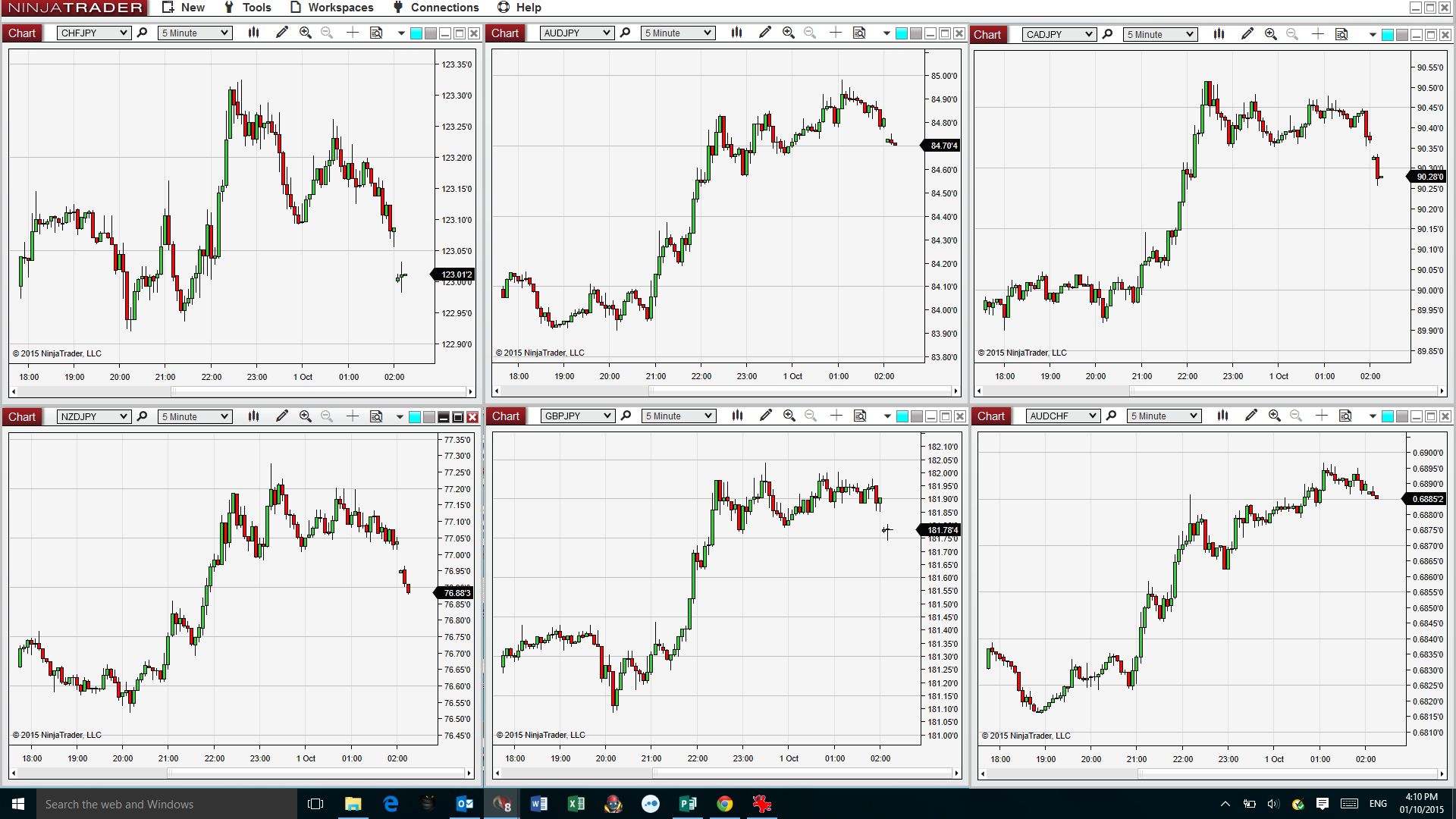Click zoom out icon on GBPJPY chart

click(x=811, y=416)
